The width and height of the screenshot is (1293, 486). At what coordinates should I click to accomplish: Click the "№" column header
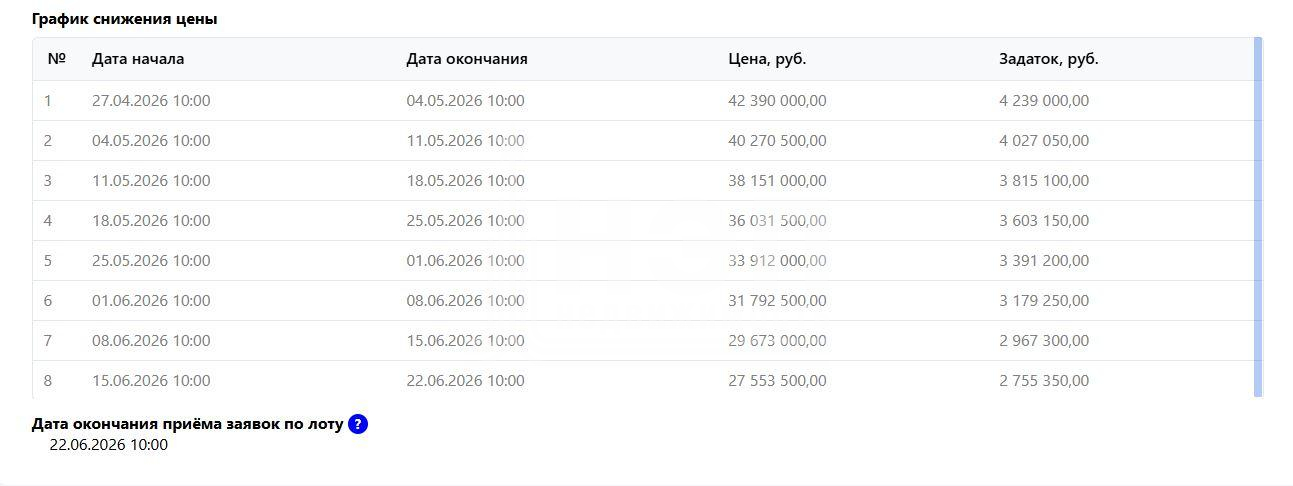click(x=56, y=59)
